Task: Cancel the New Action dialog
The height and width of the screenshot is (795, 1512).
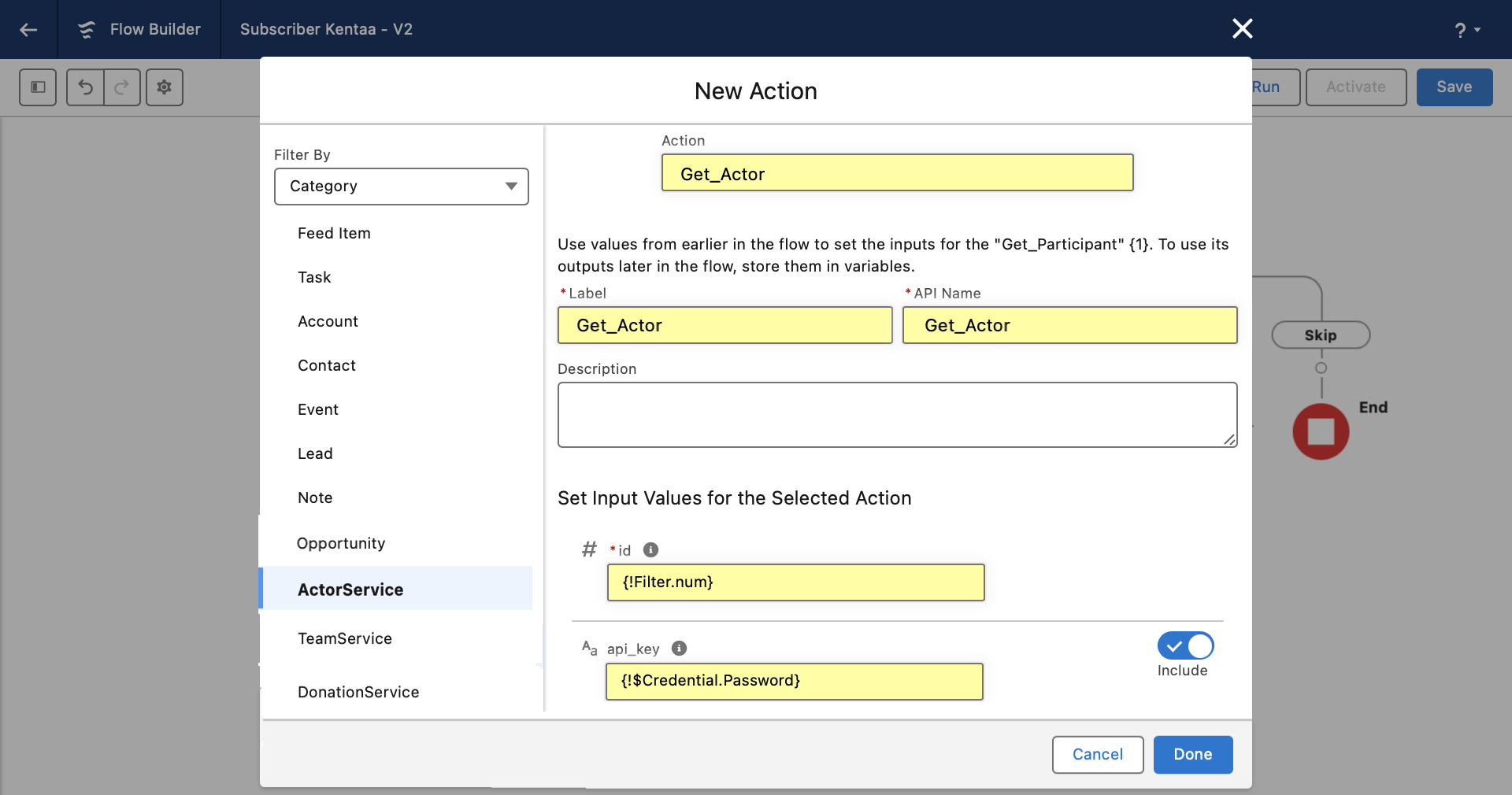Action: point(1098,755)
